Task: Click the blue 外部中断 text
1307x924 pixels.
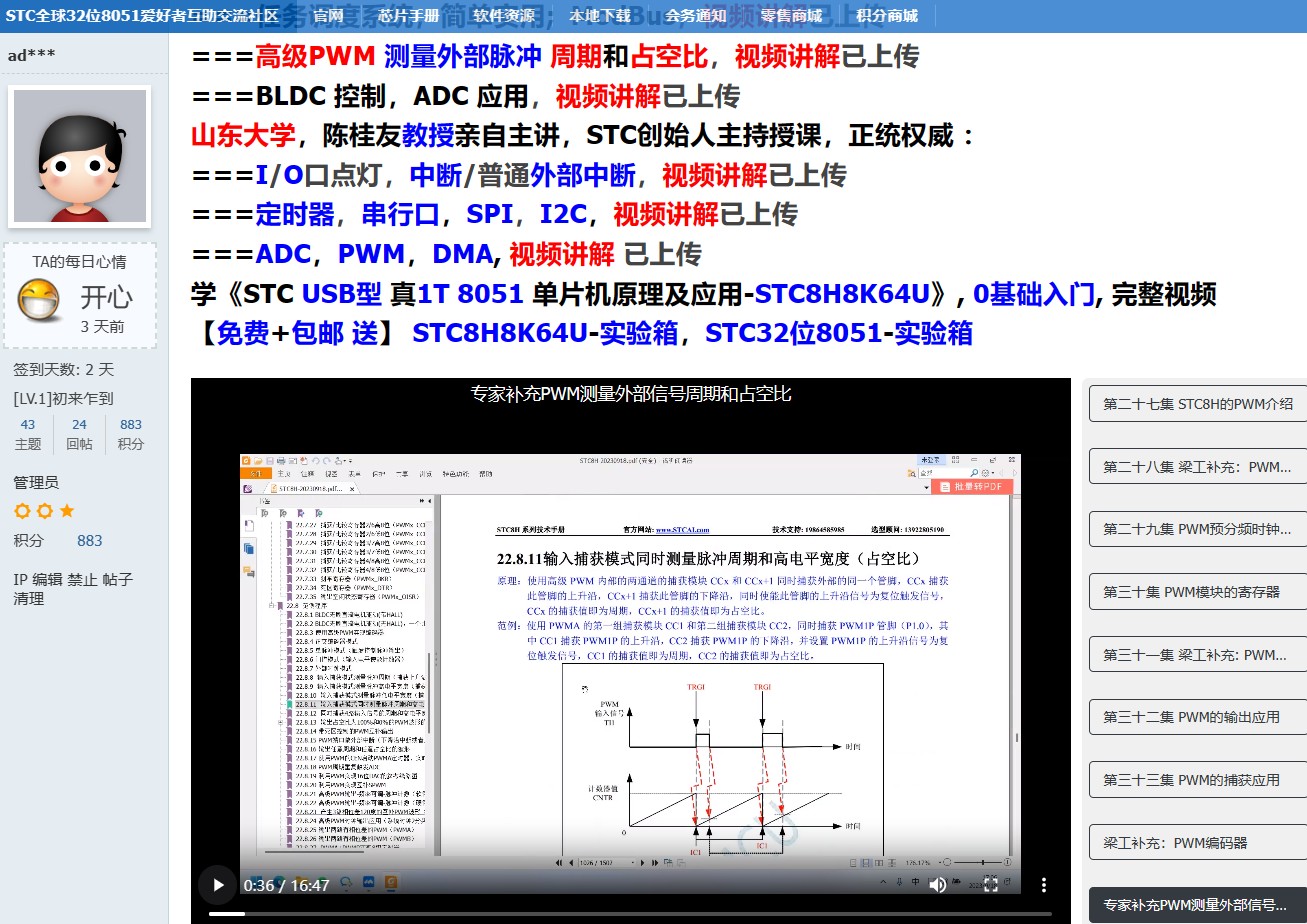Action: click(583, 175)
